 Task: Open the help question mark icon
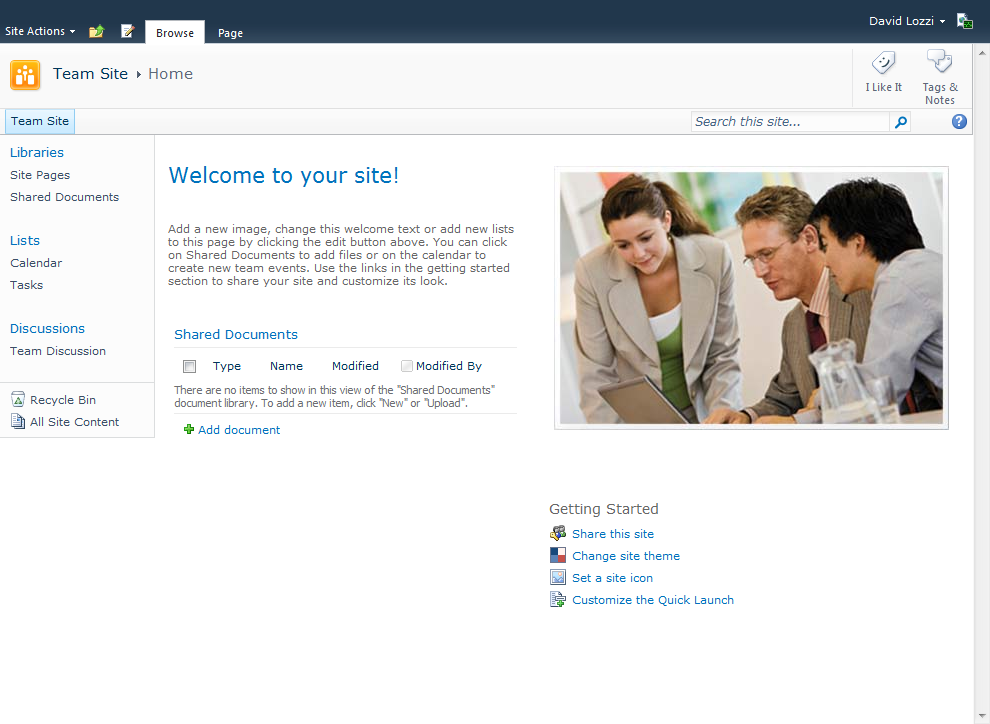(x=959, y=122)
